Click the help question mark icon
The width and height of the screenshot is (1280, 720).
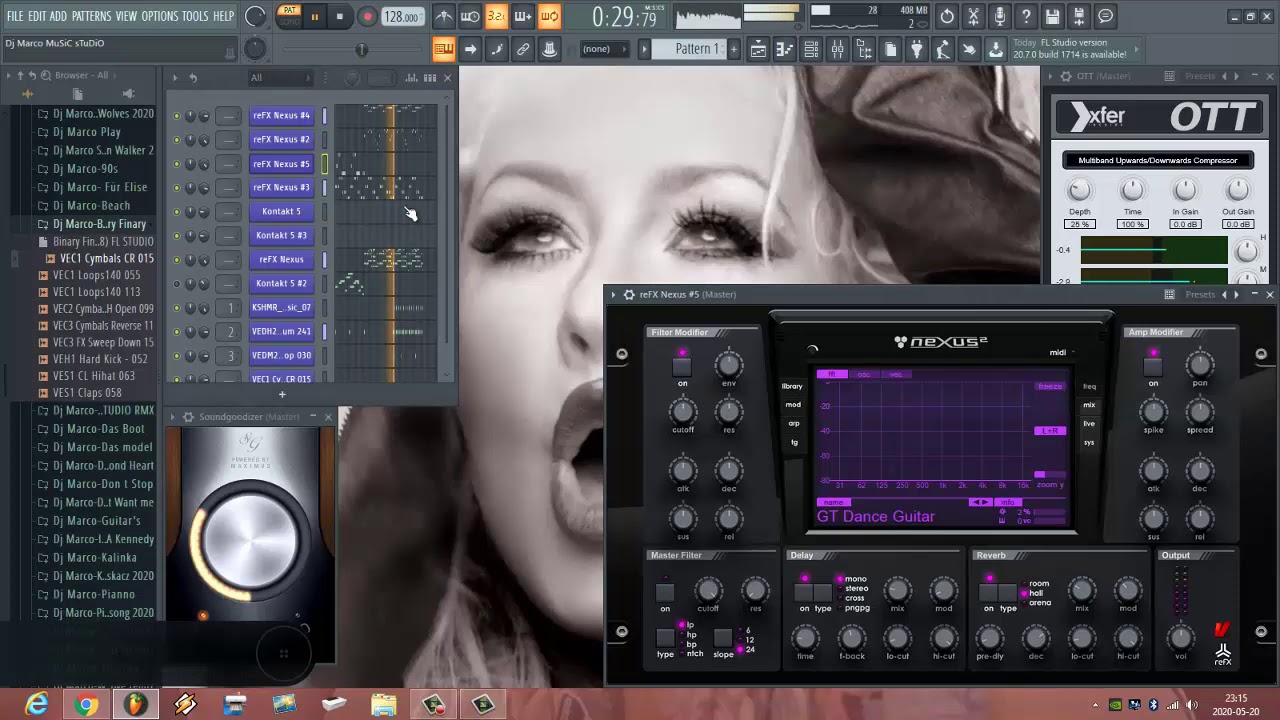(1026, 16)
